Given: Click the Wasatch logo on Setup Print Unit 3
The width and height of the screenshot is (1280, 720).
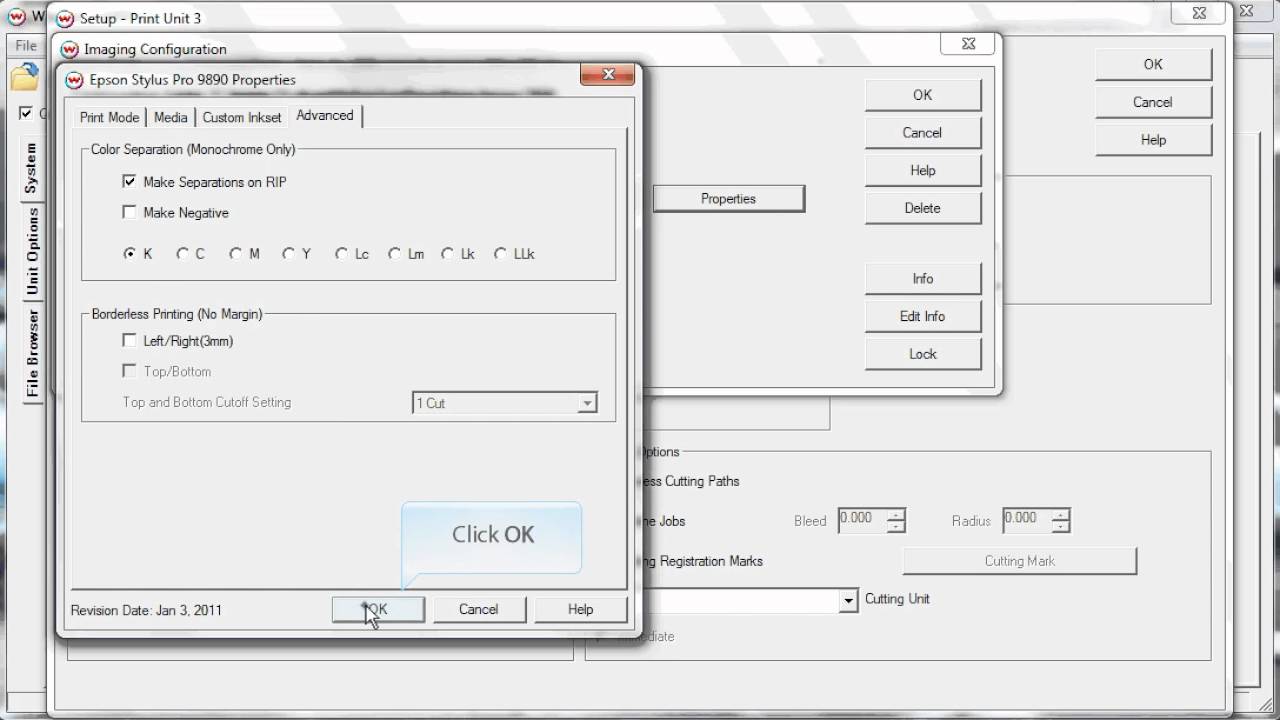Looking at the screenshot, I should [65, 17].
